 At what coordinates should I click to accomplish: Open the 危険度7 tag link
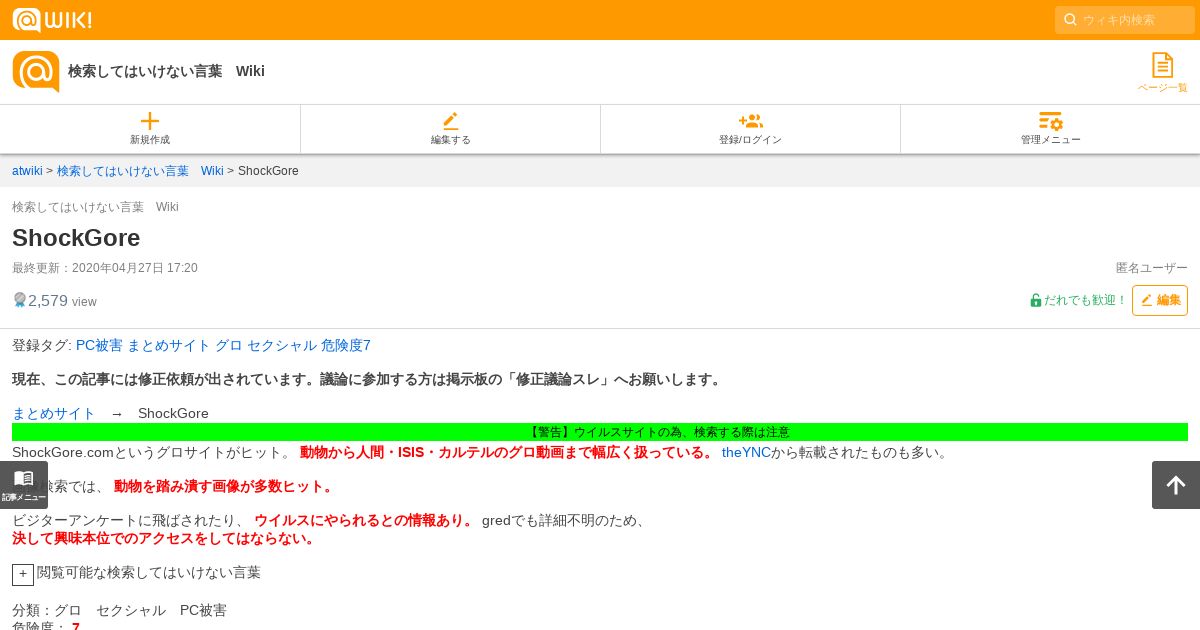[346, 345]
